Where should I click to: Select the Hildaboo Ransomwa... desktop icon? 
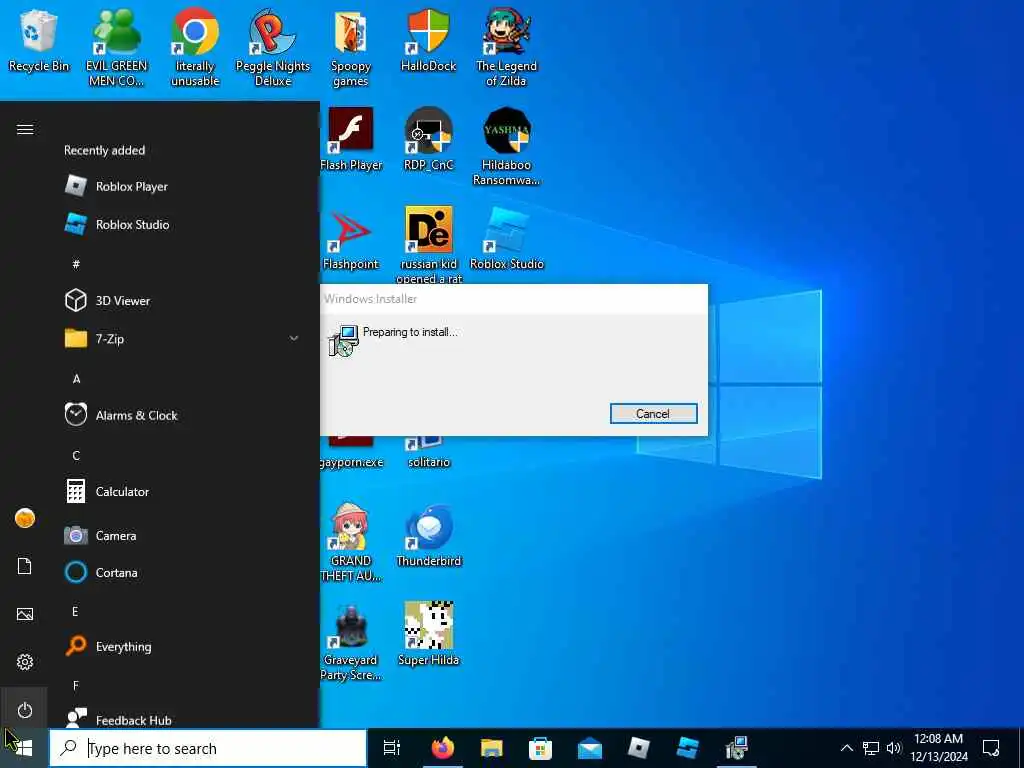pos(506,146)
